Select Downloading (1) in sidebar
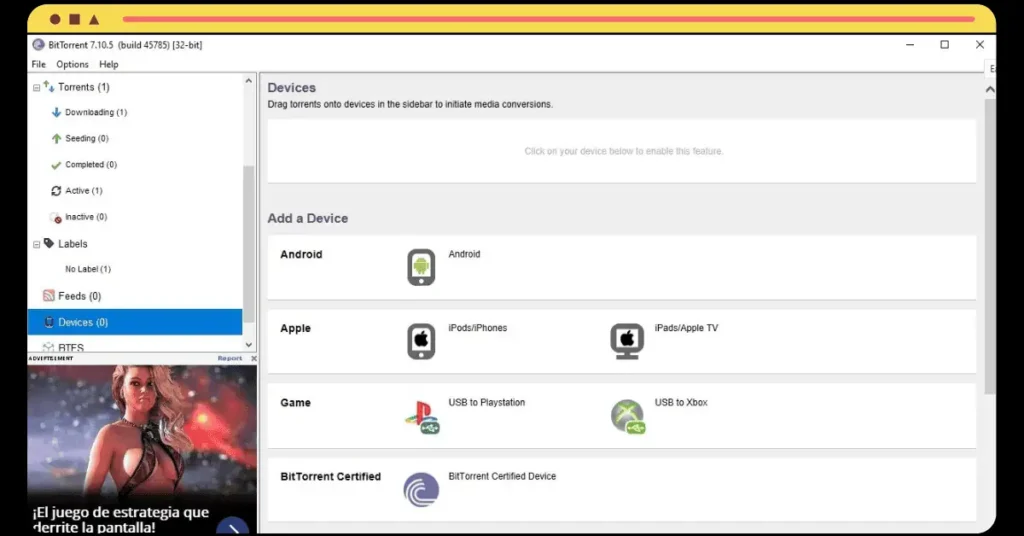Viewport: 1024px width, 536px height. [96, 112]
